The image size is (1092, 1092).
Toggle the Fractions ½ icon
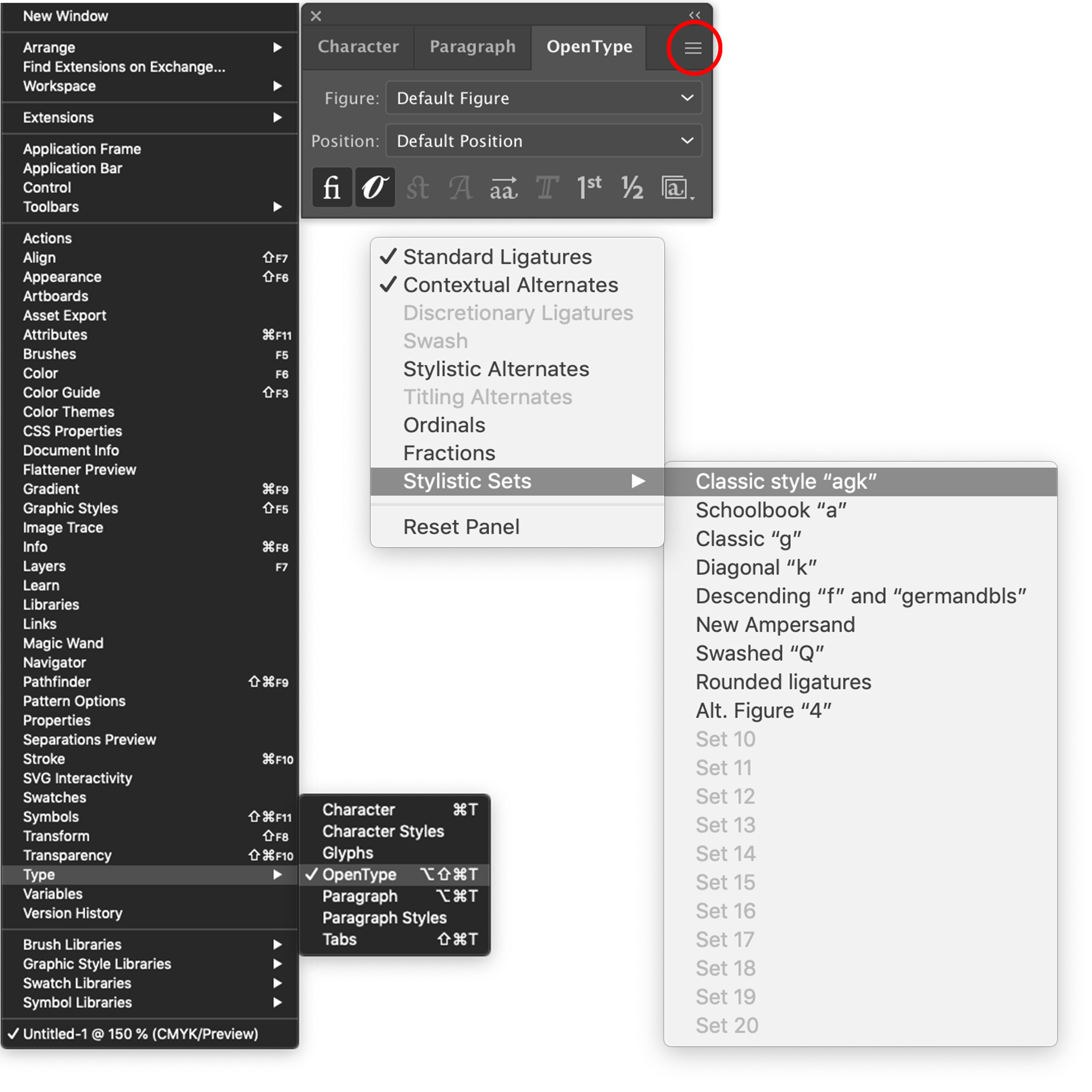click(632, 187)
